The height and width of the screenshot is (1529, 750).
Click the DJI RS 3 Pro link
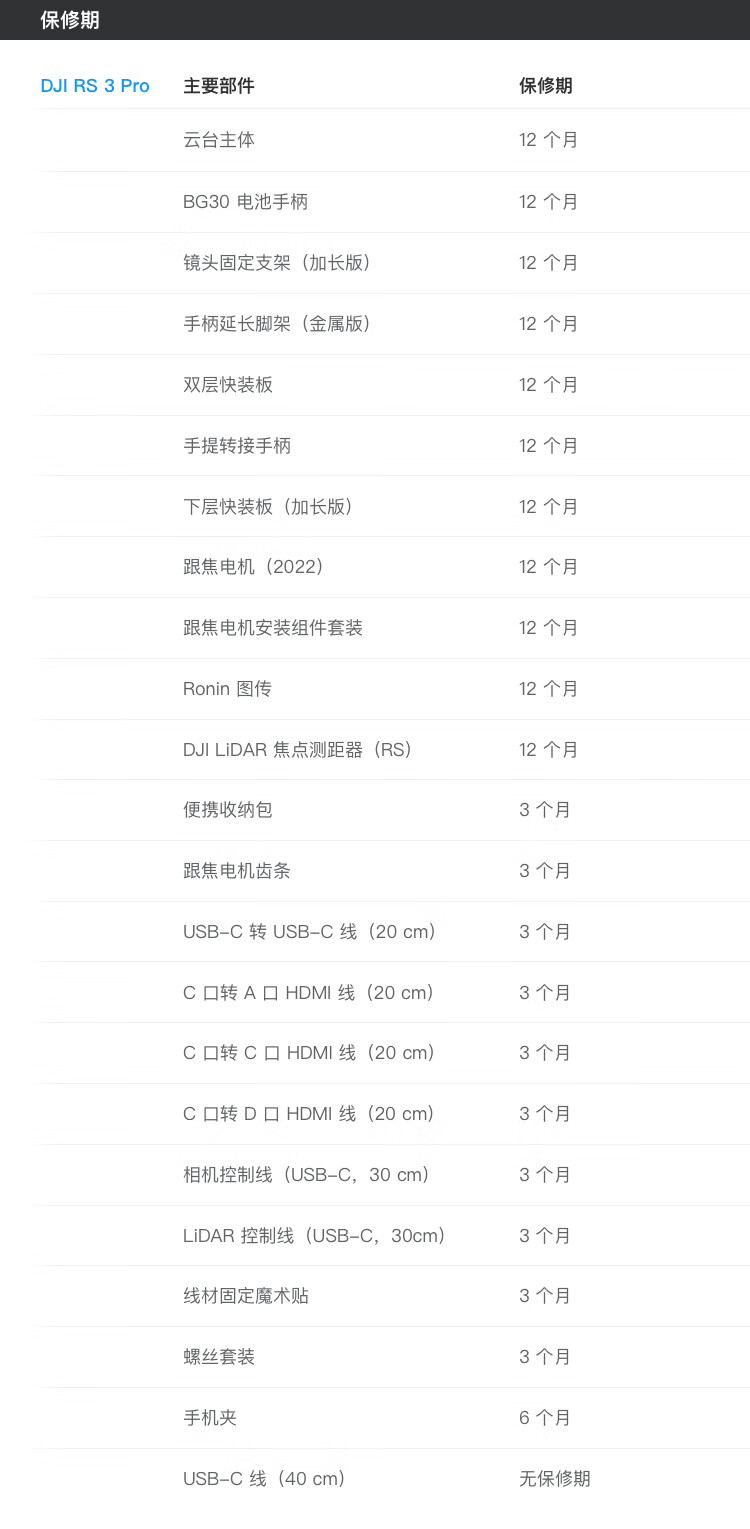click(95, 86)
